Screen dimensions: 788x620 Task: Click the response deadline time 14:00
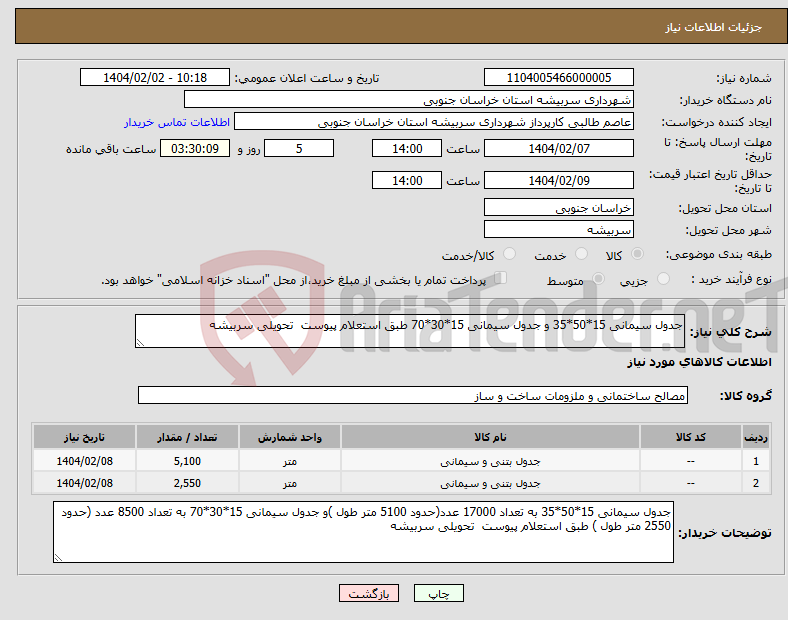[407, 148]
